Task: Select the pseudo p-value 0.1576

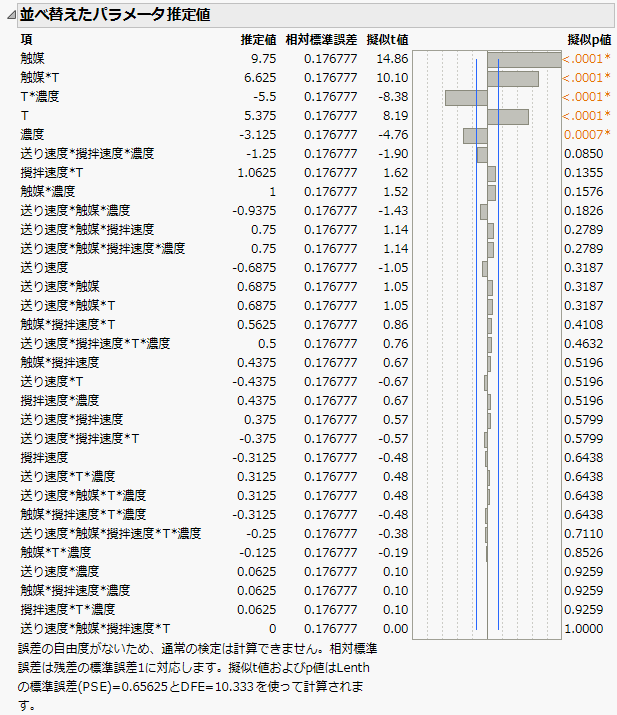Action: pos(584,192)
